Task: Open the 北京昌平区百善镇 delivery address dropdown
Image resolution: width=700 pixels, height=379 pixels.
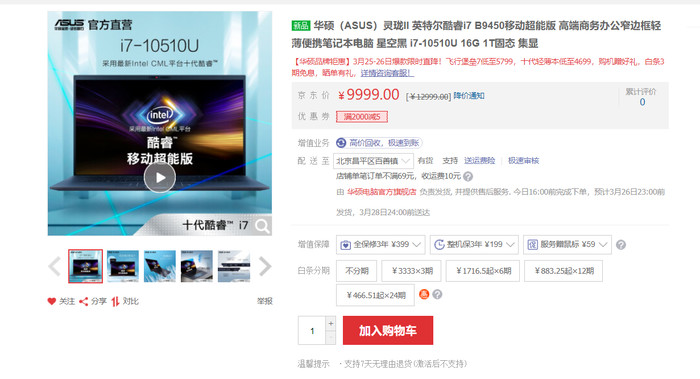Action: tap(373, 161)
